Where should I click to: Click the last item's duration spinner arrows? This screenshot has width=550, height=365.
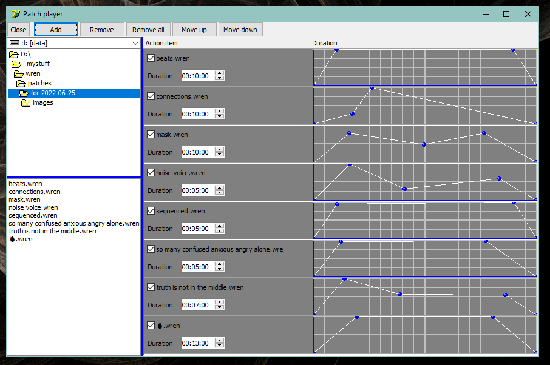coord(220,343)
